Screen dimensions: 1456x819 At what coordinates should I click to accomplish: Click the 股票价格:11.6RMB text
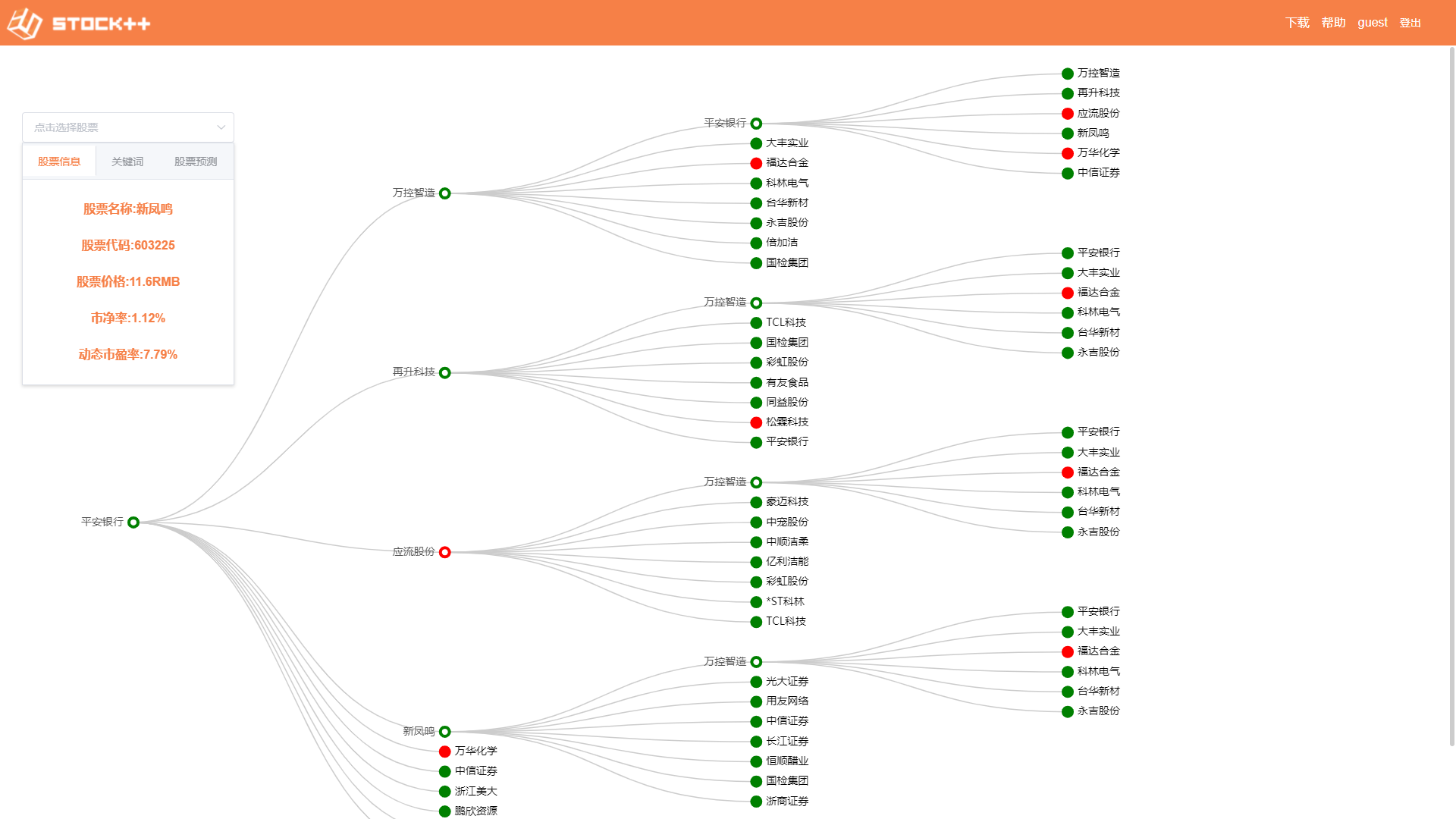click(128, 282)
